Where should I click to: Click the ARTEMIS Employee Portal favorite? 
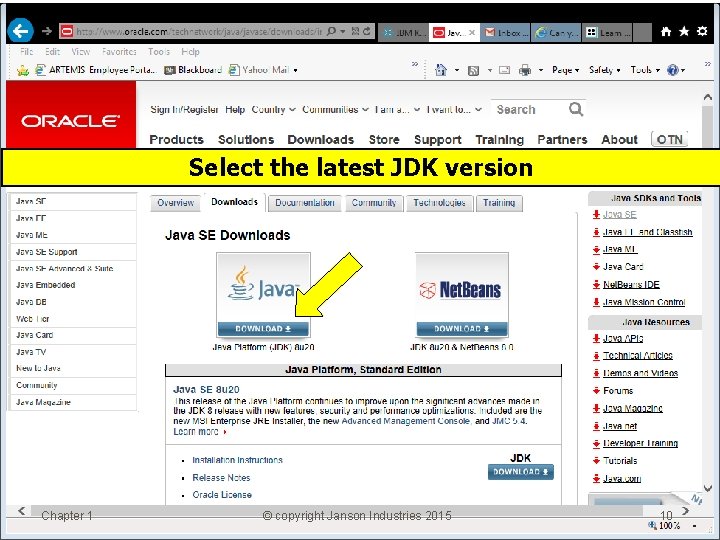click(x=96, y=70)
